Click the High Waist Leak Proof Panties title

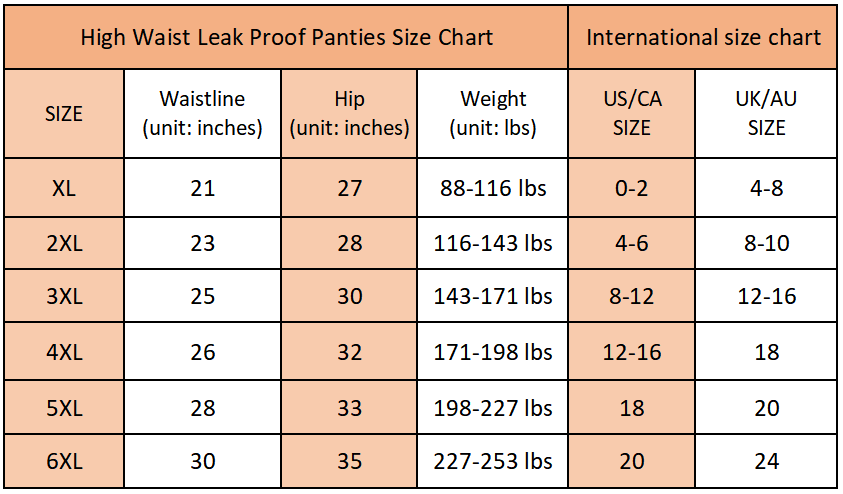click(287, 37)
